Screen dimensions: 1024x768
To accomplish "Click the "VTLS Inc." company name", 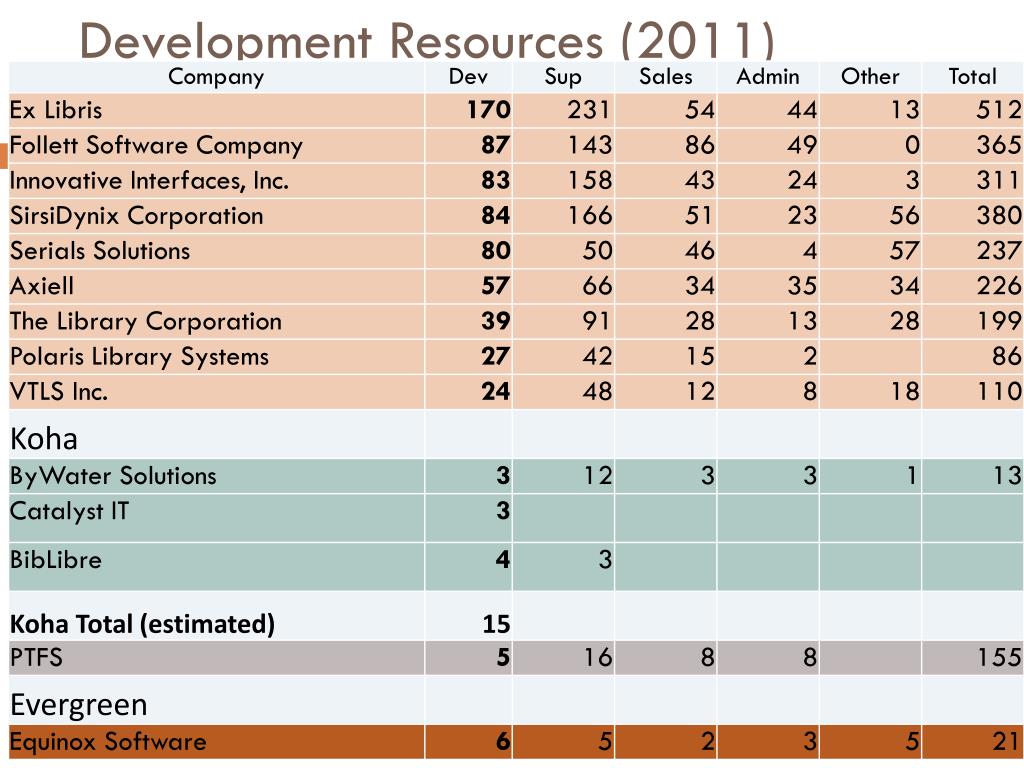I will [x=59, y=392].
